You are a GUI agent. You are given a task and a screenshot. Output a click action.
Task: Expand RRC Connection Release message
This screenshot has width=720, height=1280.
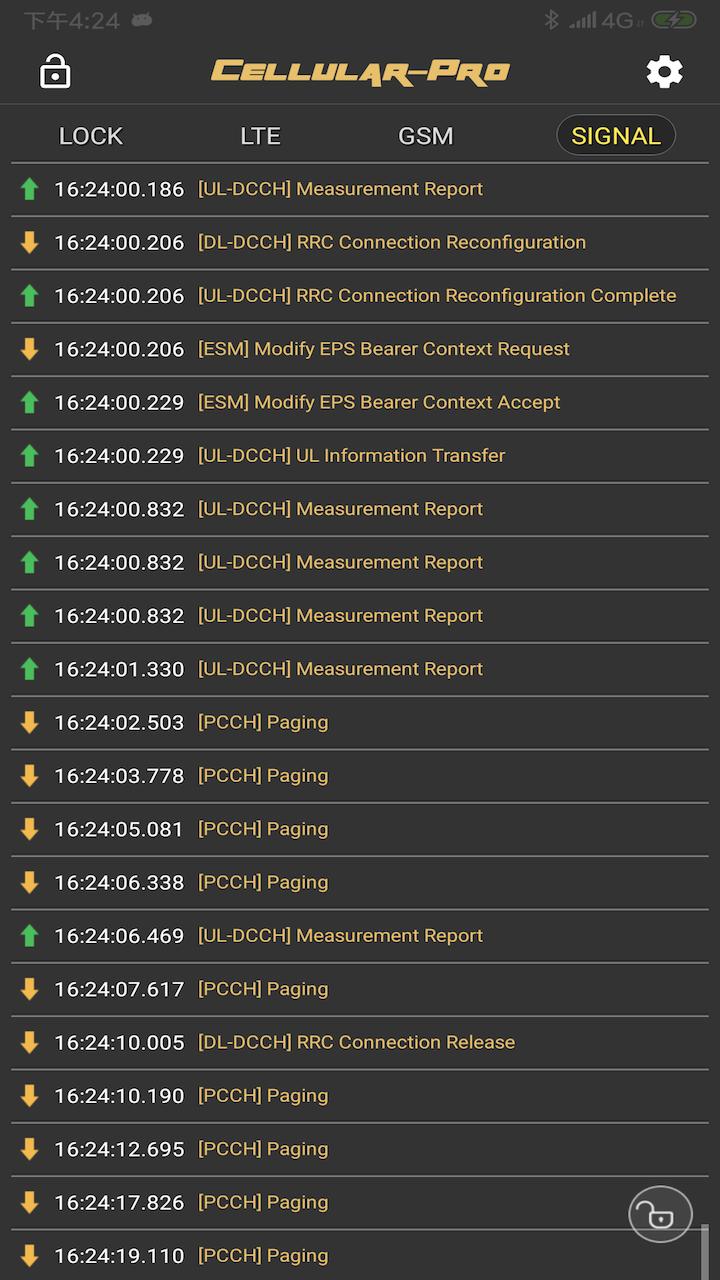[x=356, y=1042]
